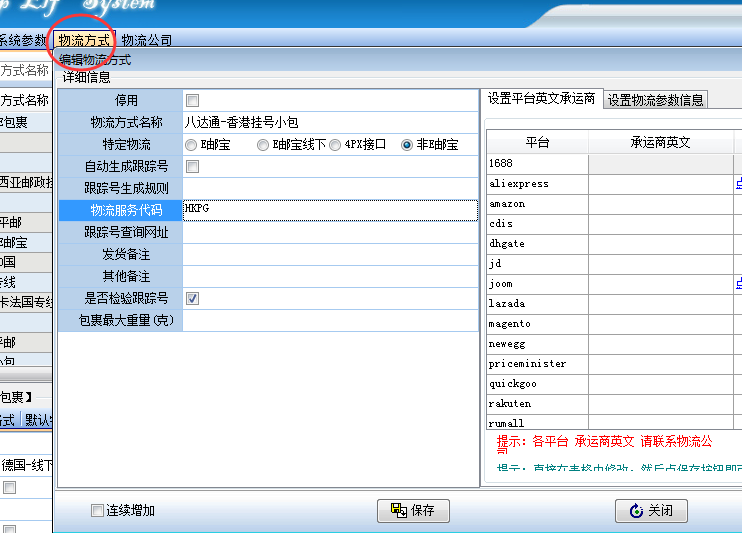Open the 系统参数 tab
This screenshot has height=533, width=742.
(x=24, y=40)
